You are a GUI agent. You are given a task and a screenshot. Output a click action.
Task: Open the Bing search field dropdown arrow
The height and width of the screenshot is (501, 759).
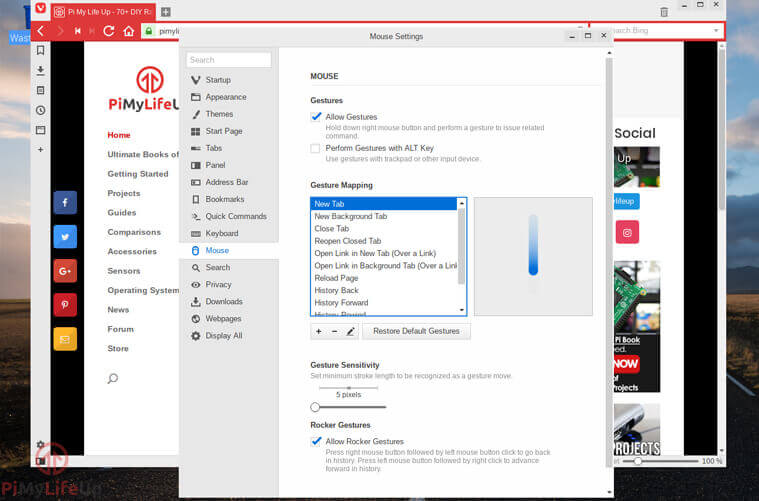click(716, 30)
